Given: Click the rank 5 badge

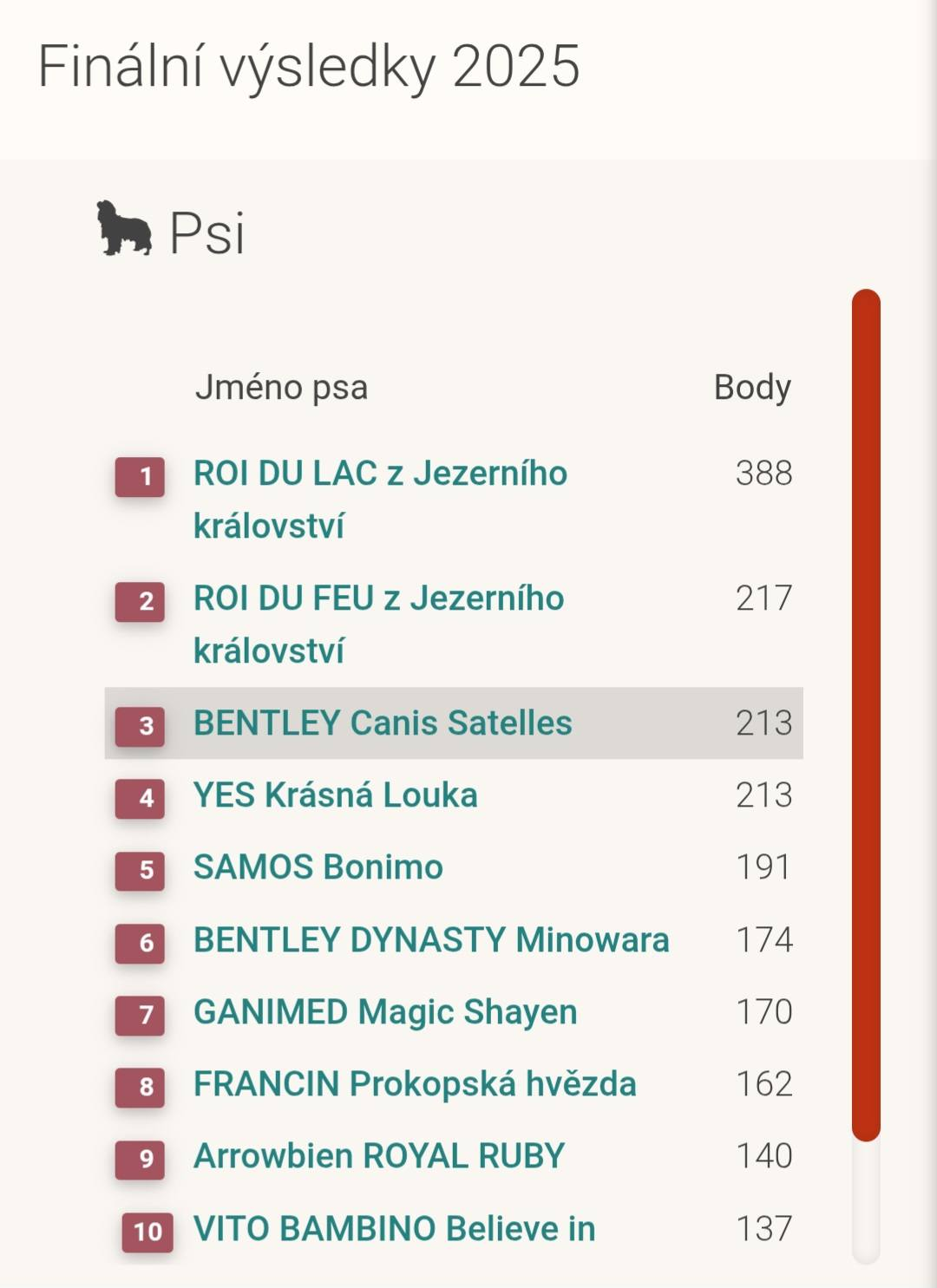Looking at the screenshot, I should pyautogui.click(x=141, y=870).
